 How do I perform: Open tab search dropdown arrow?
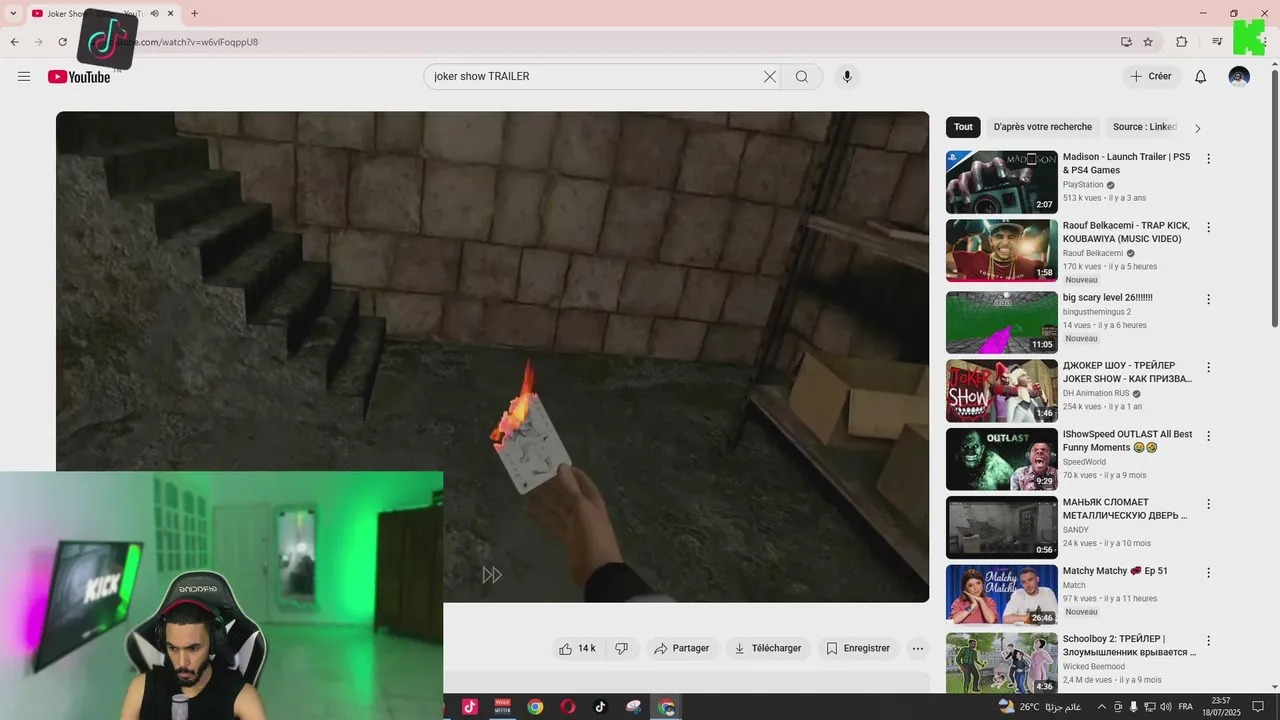[x=13, y=13]
